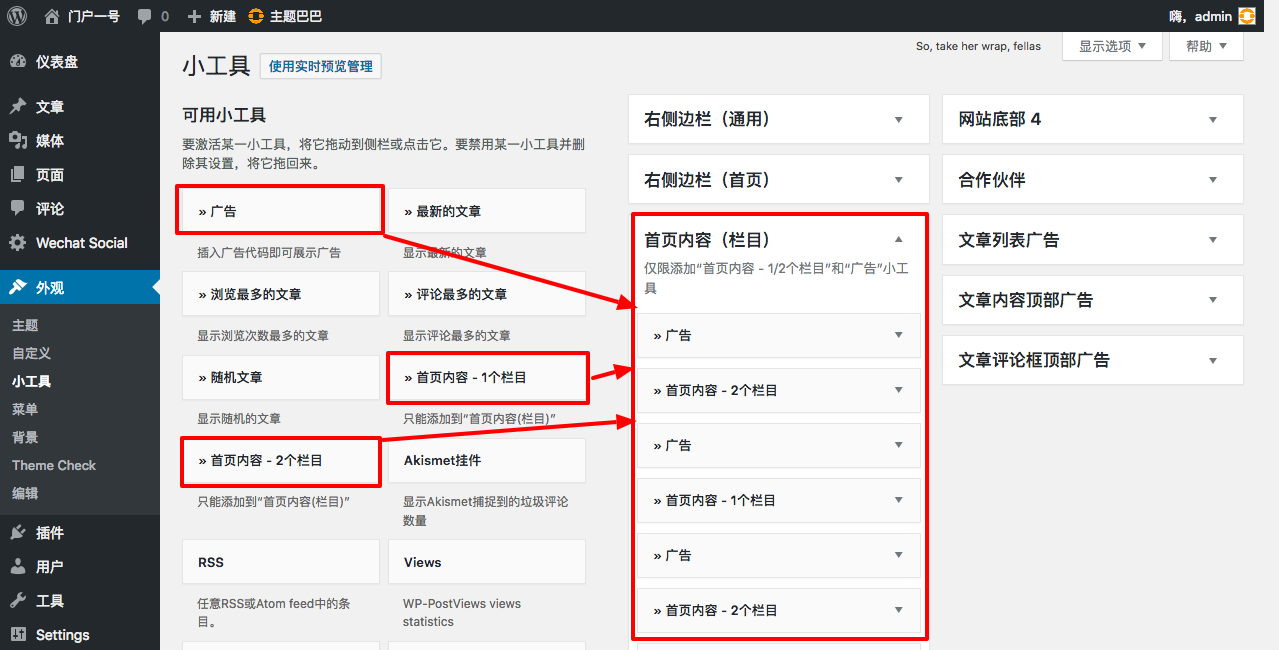Click the Wechat Social gear icon
This screenshot has width=1279, height=650.
point(18,243)
